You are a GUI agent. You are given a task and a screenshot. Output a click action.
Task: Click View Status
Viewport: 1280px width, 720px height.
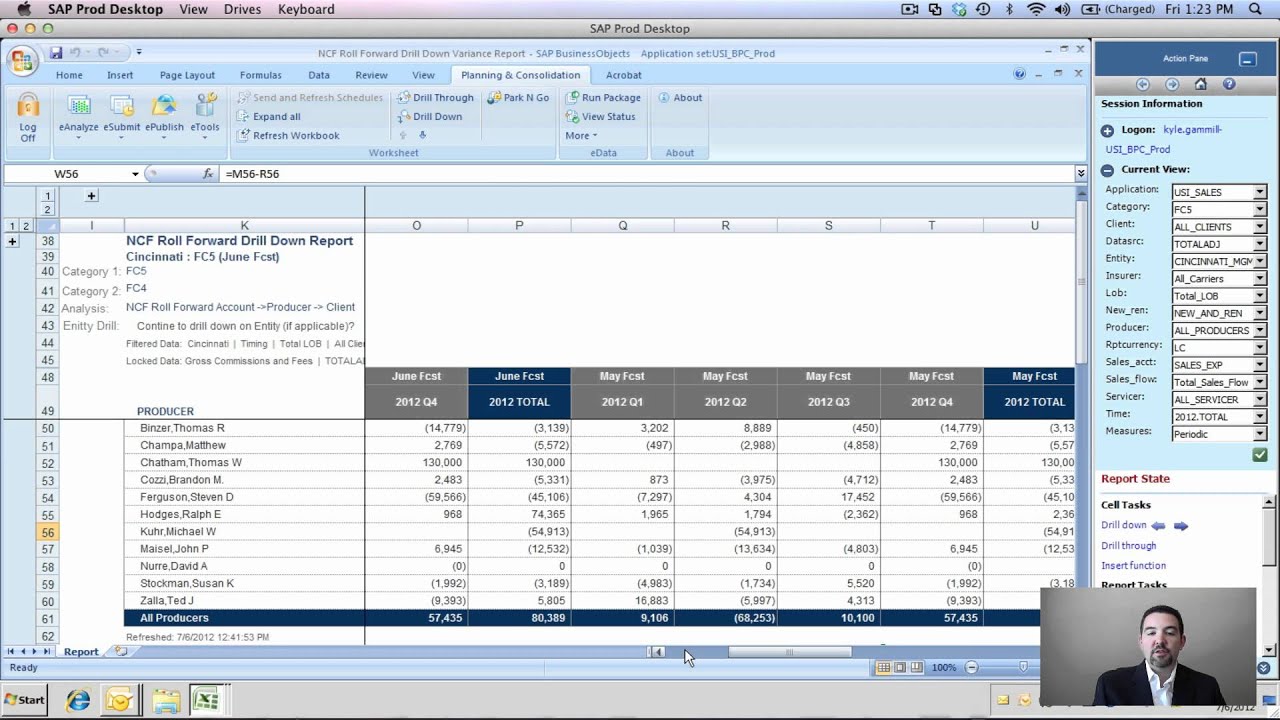[x=600, y=116]
